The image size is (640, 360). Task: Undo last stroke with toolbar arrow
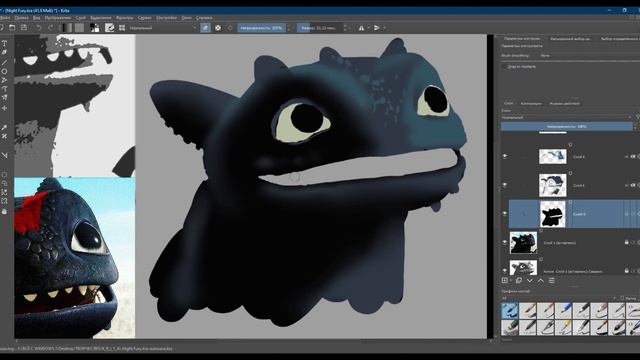coord(38,28)
